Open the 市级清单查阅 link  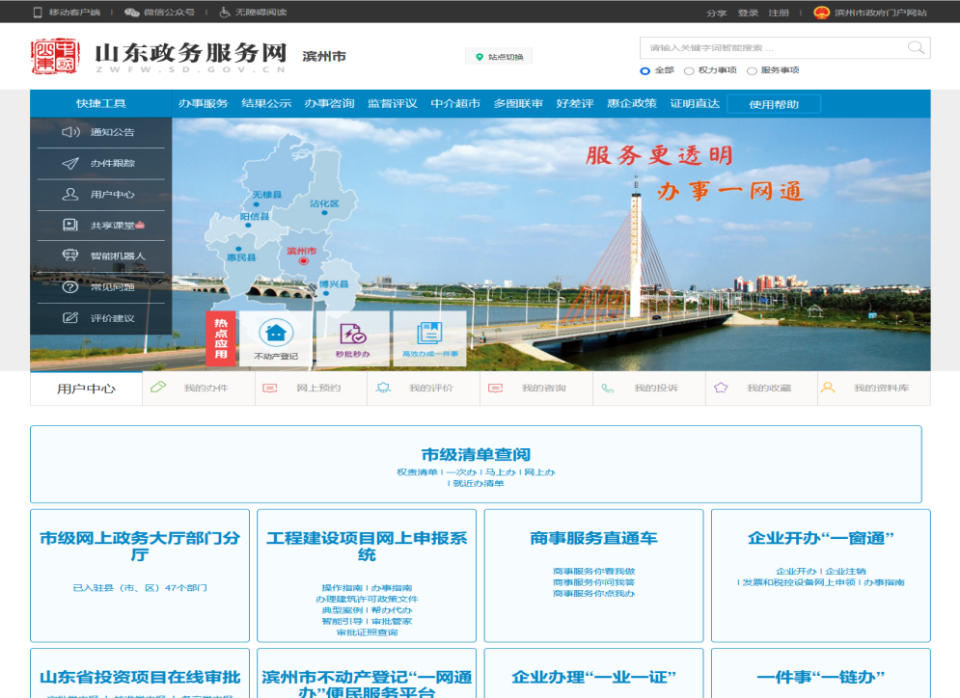tap(475, 454)
